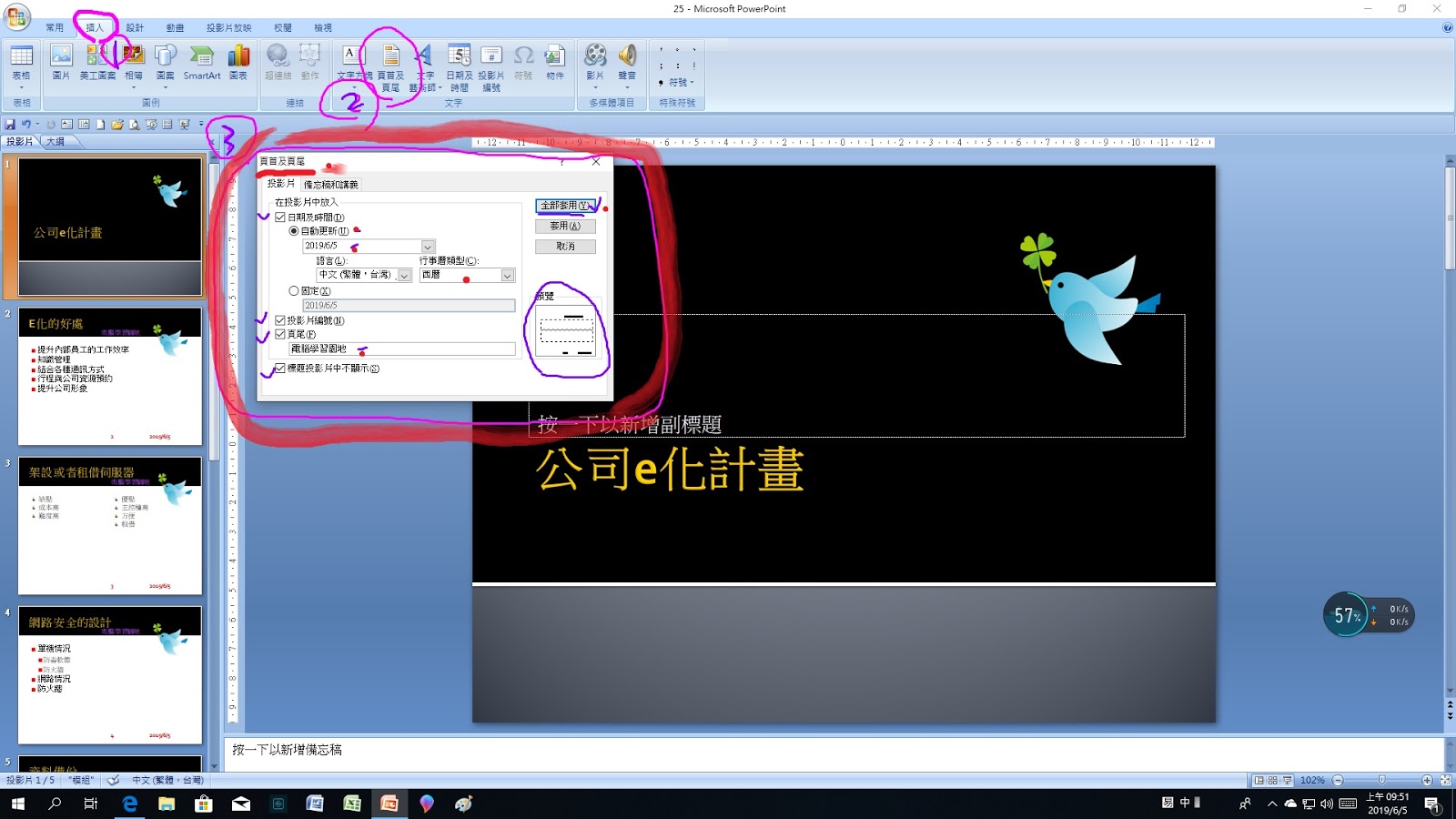Open the 語言 language dropdown
The width and height of the screenshot is (1456, 819).
[404, 275]
